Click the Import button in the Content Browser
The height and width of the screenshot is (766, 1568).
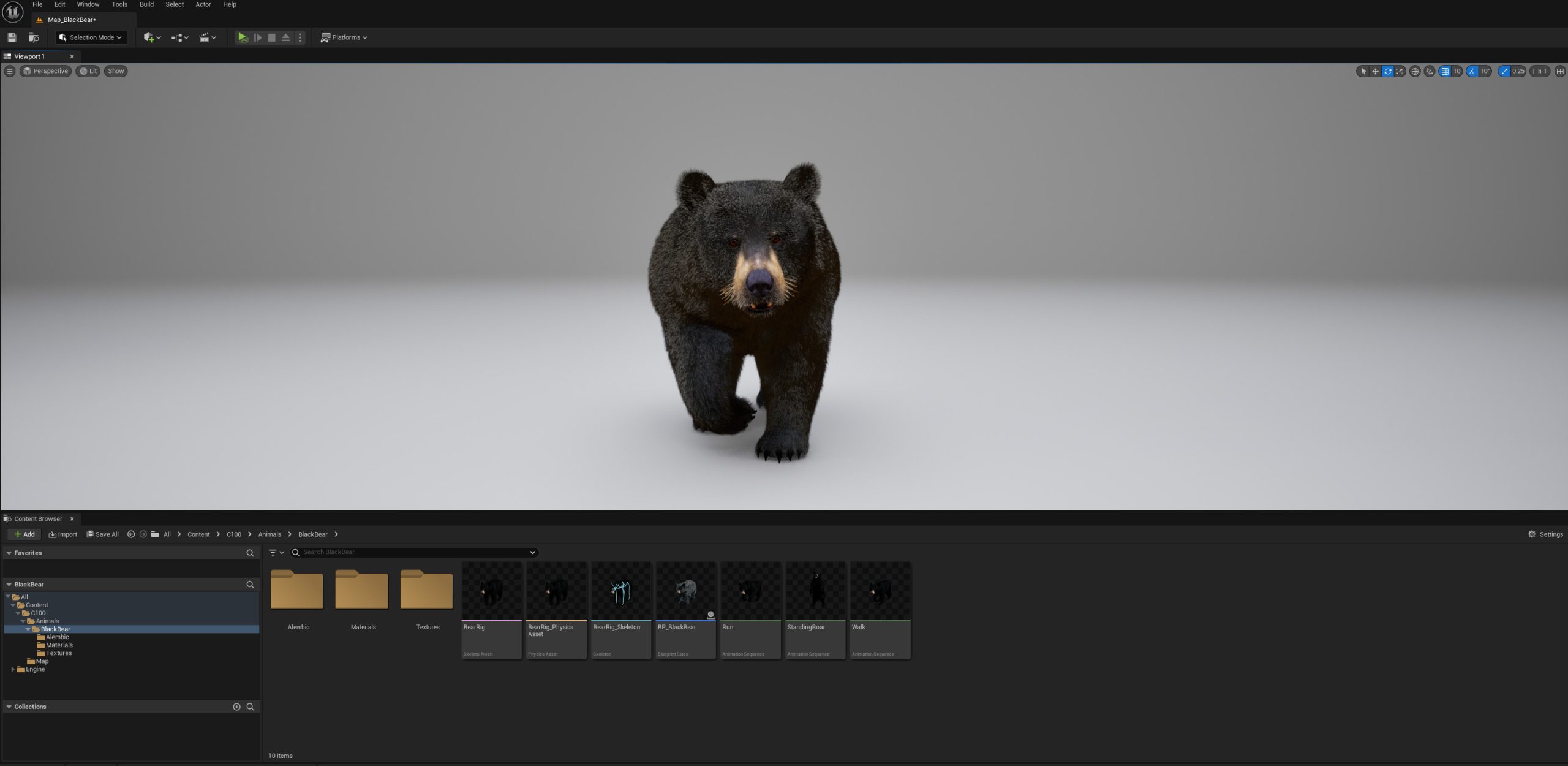pyautogui.click(x=63, y=534)
